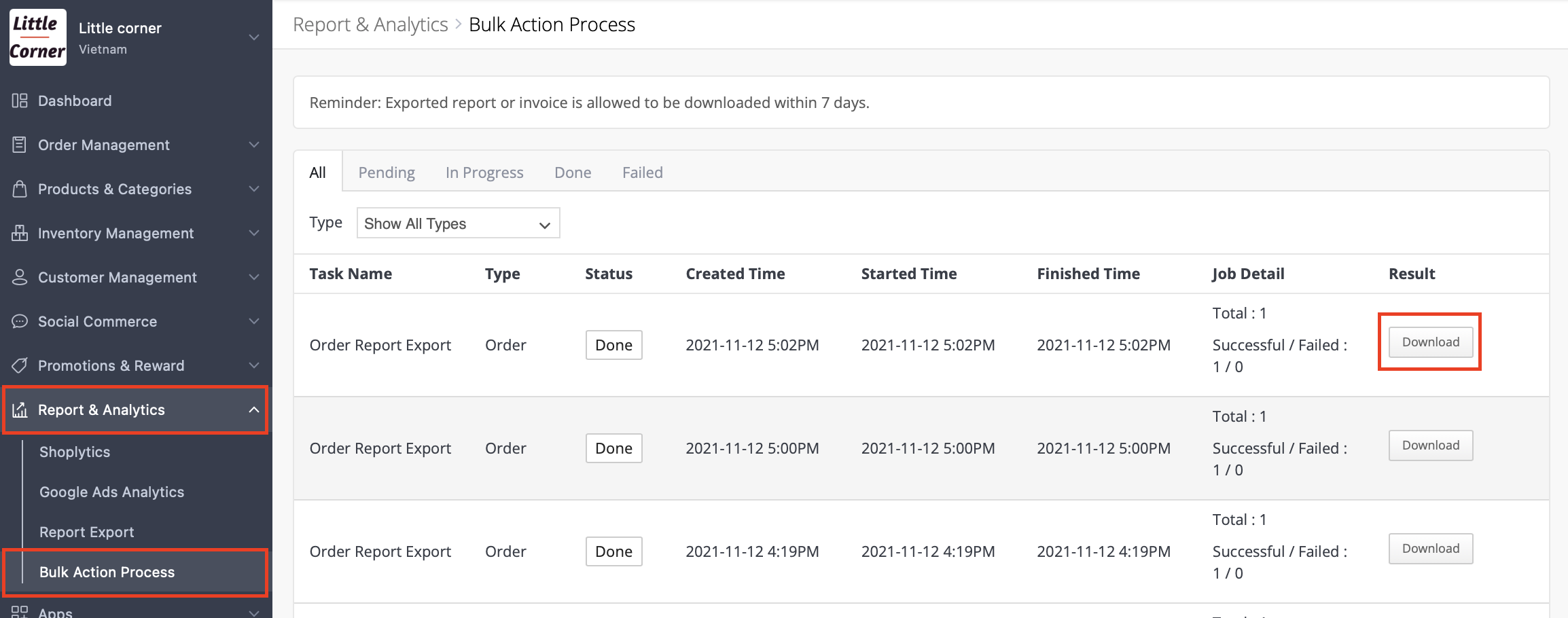Switch to the All tab
The width and height of the screenshot is (1568, 618).
point(317,172)
